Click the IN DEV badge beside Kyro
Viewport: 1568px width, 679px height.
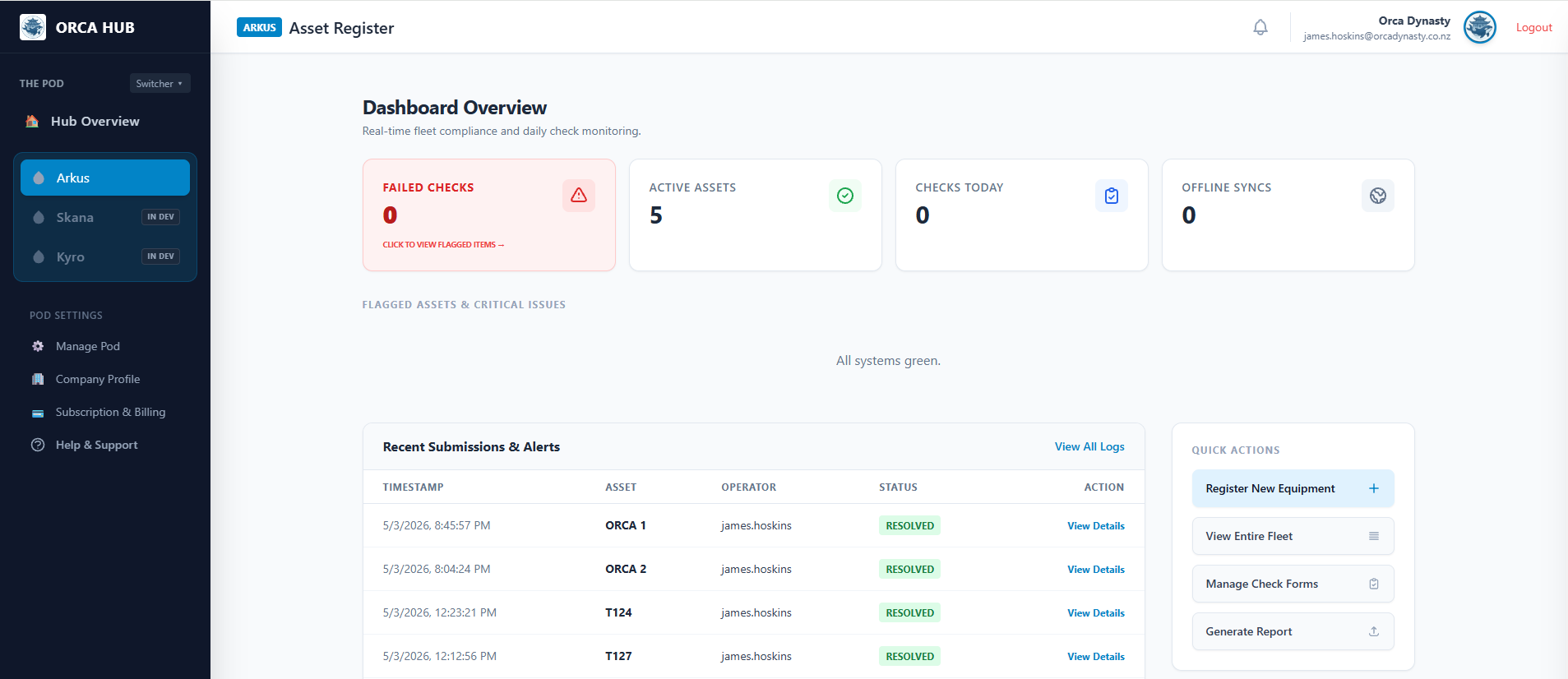pos(160,256)
